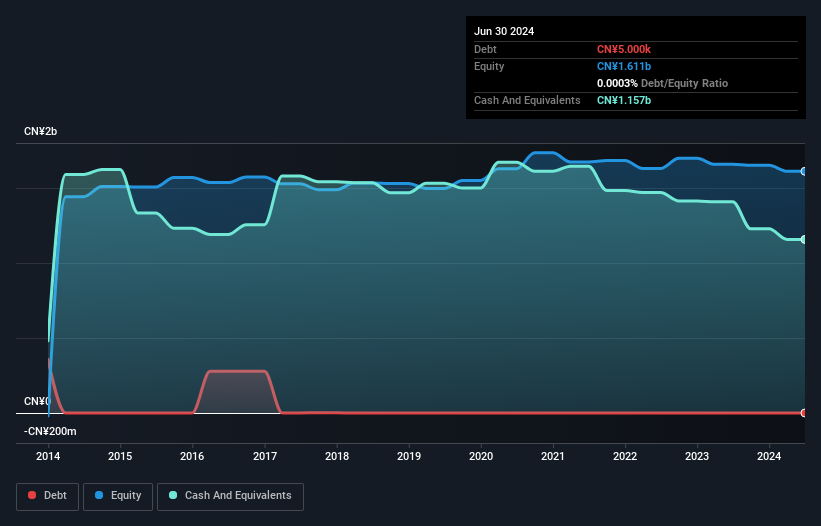Toggle the Equity series legend button

[118, 496]
